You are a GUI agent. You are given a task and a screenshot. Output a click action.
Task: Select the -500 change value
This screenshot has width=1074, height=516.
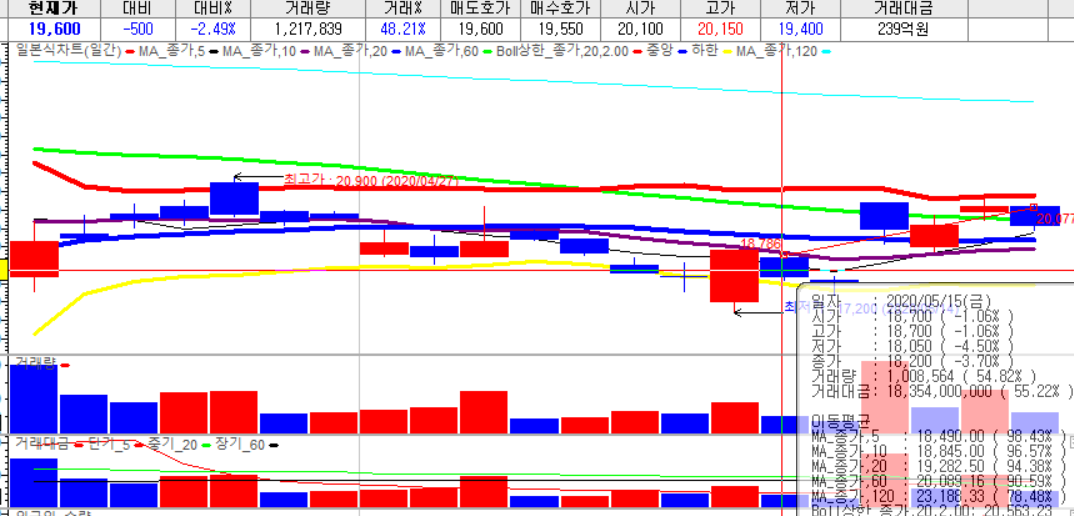(138, 29)
